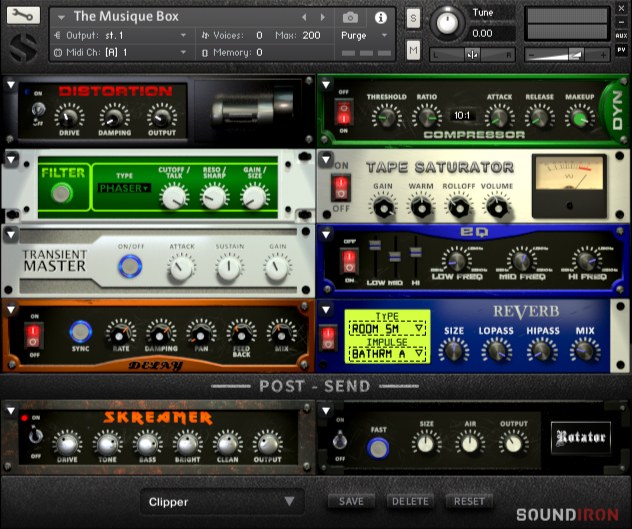Open the EQ module menu arrow

click(x=326, y=234)
